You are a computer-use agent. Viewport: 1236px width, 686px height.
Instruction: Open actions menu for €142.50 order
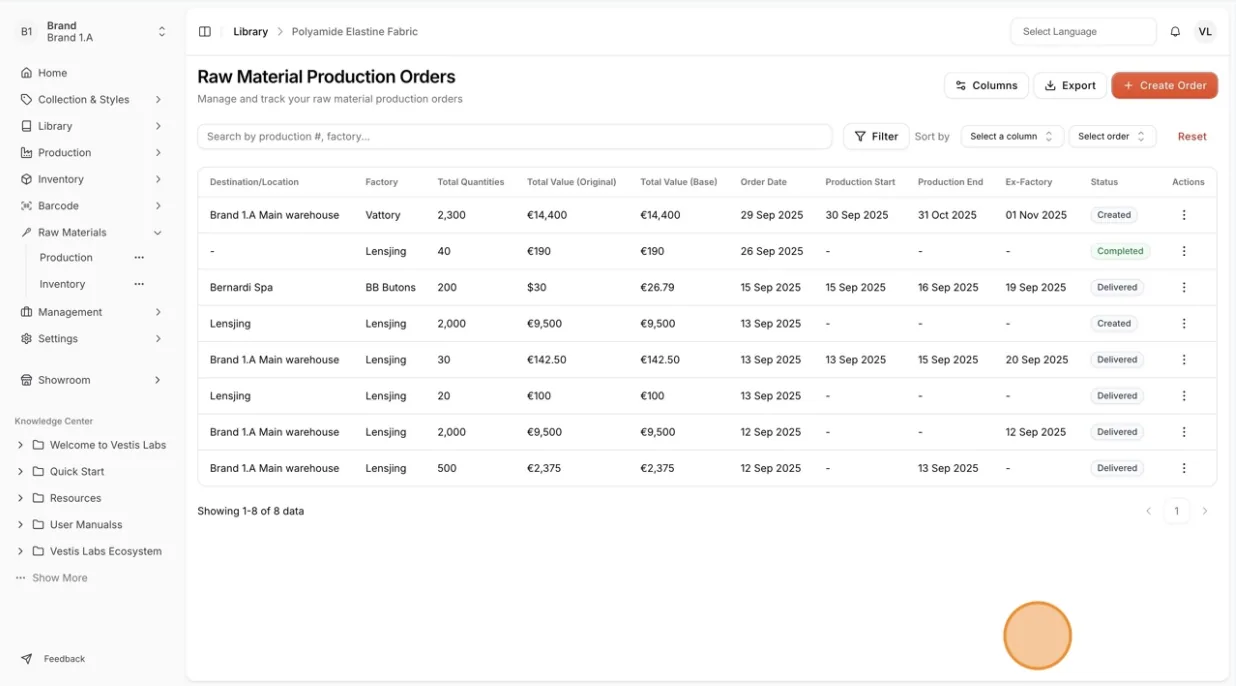1184,360
